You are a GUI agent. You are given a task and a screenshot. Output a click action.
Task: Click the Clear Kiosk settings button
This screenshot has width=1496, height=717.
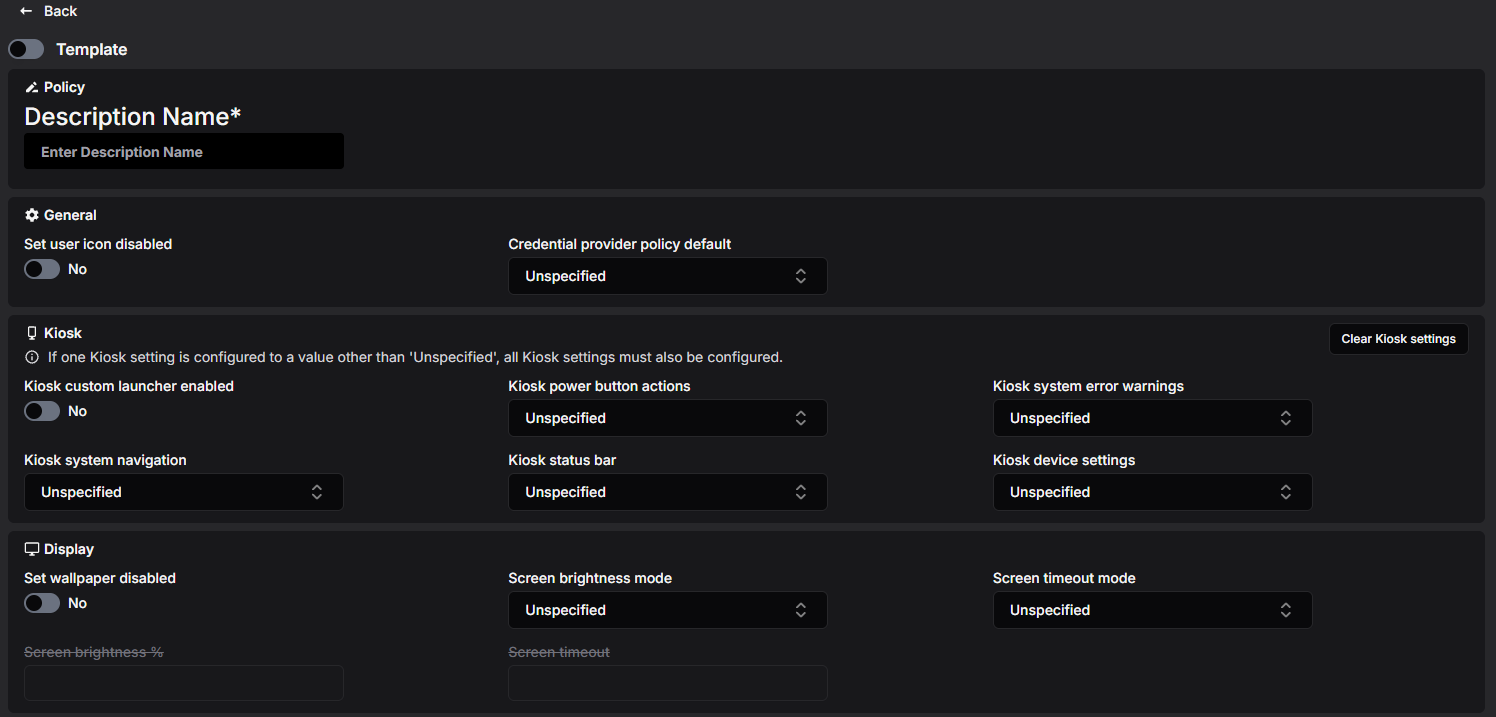pyautogui.click(x=1398, y=339)
